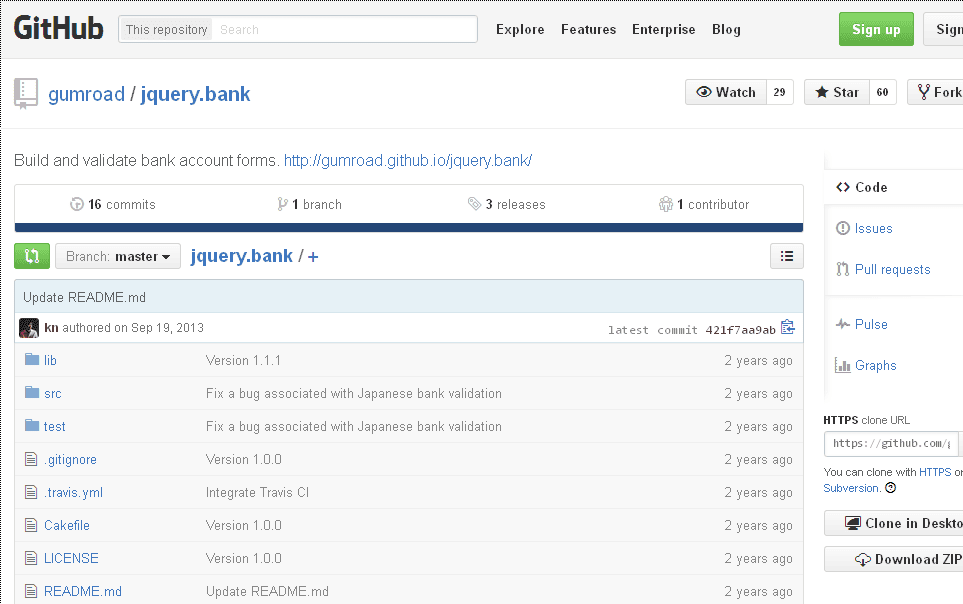View the 1 branch link
The width and height of the screenshot is (963, 604).
310,204
